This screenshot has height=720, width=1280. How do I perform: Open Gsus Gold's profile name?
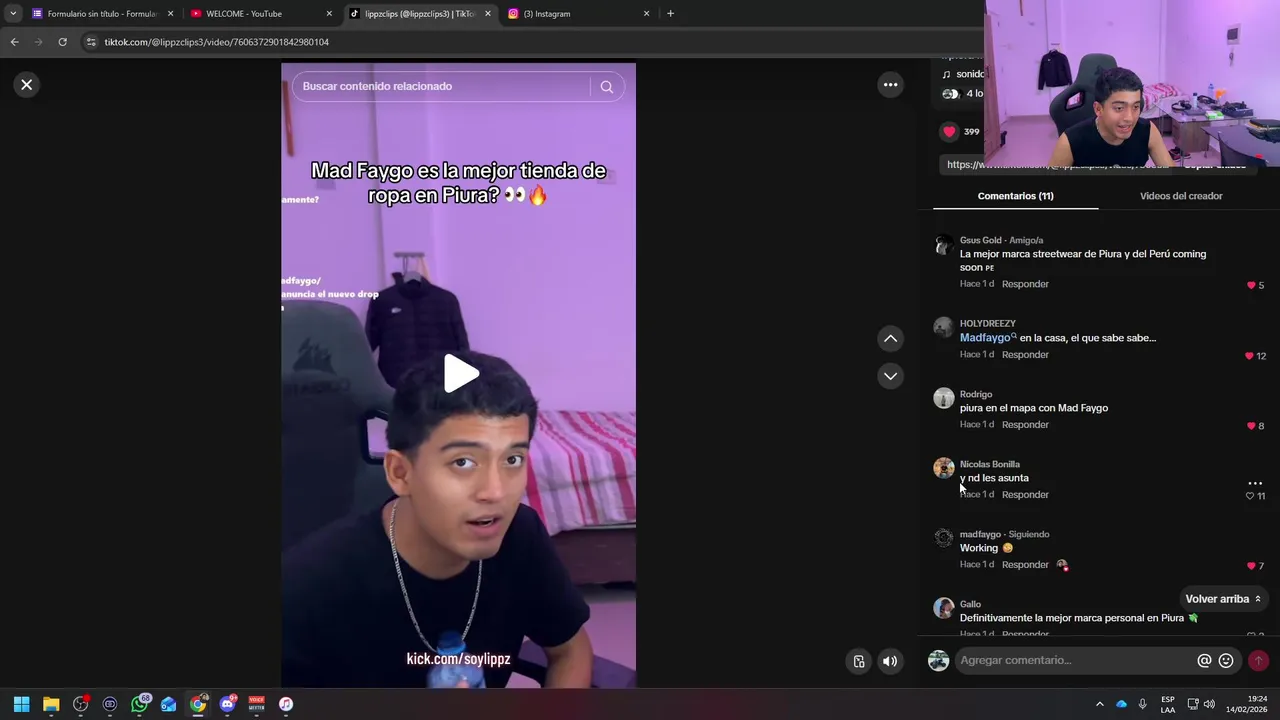[x=980, y=240]
